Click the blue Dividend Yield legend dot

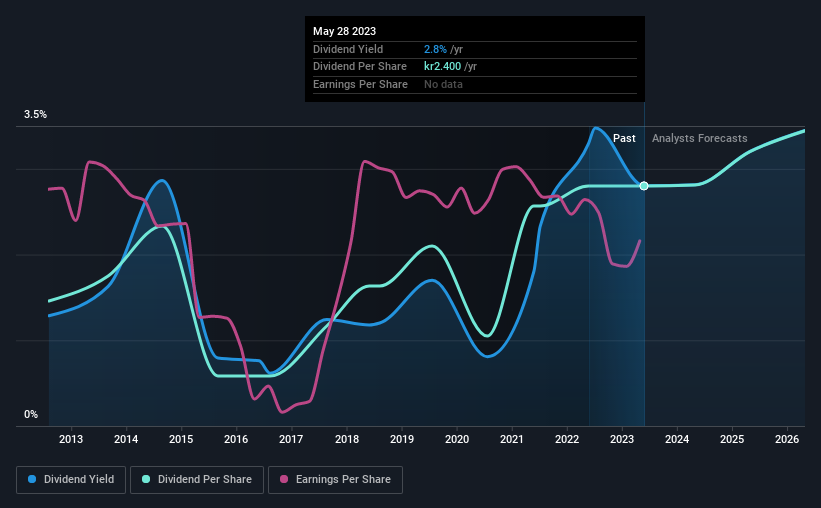32,479
